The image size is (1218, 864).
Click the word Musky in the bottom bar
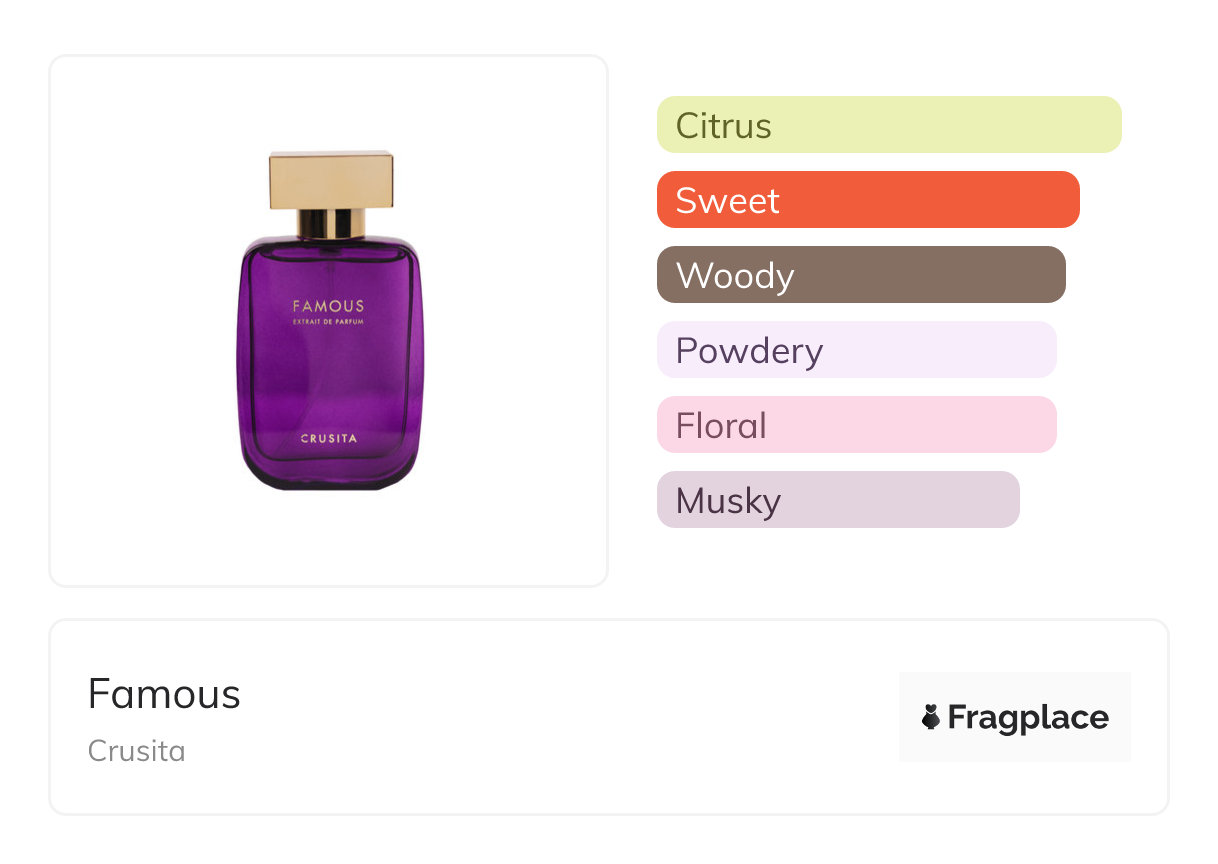click(728, 501)
